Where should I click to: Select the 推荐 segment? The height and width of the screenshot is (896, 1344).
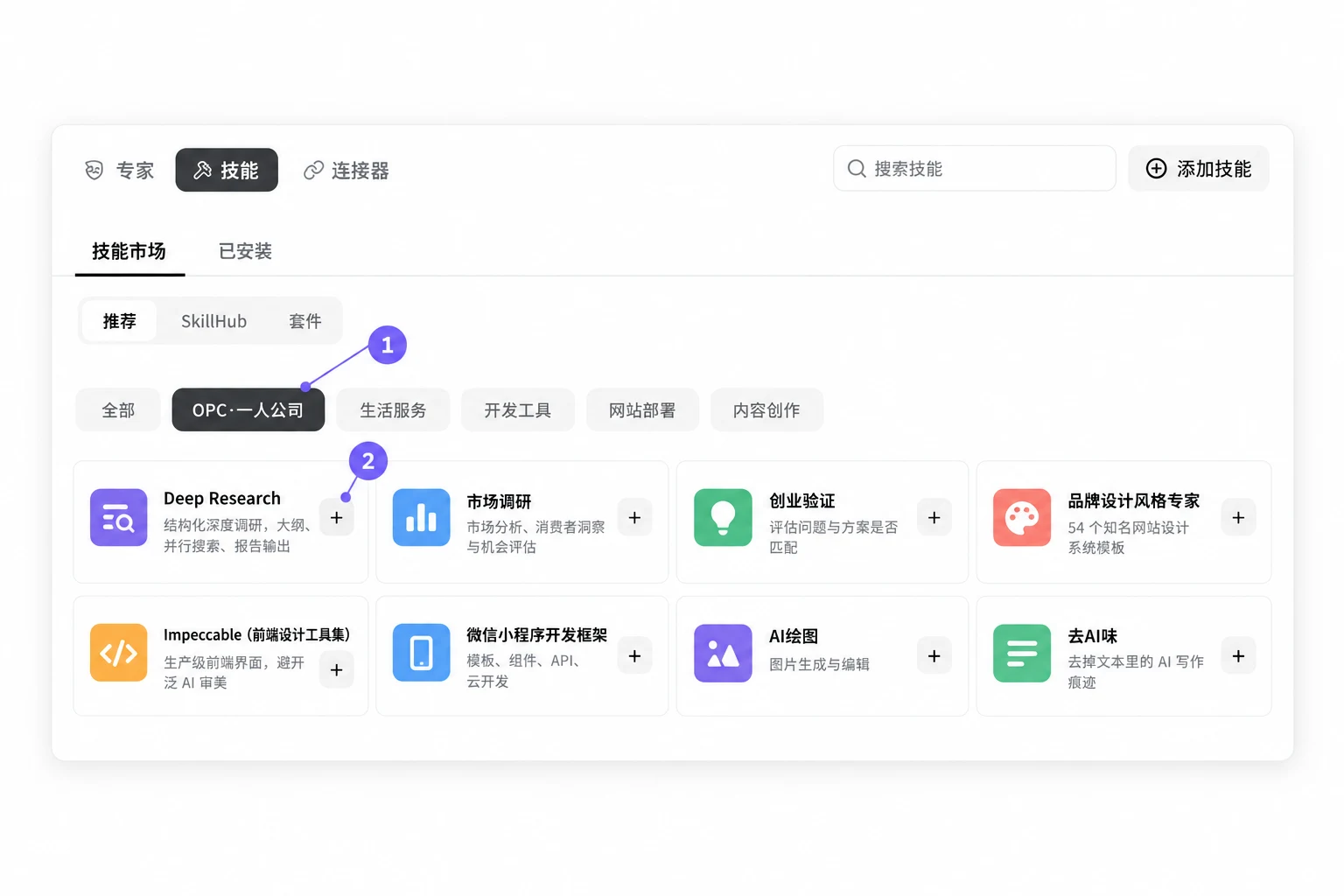[119, 321]
